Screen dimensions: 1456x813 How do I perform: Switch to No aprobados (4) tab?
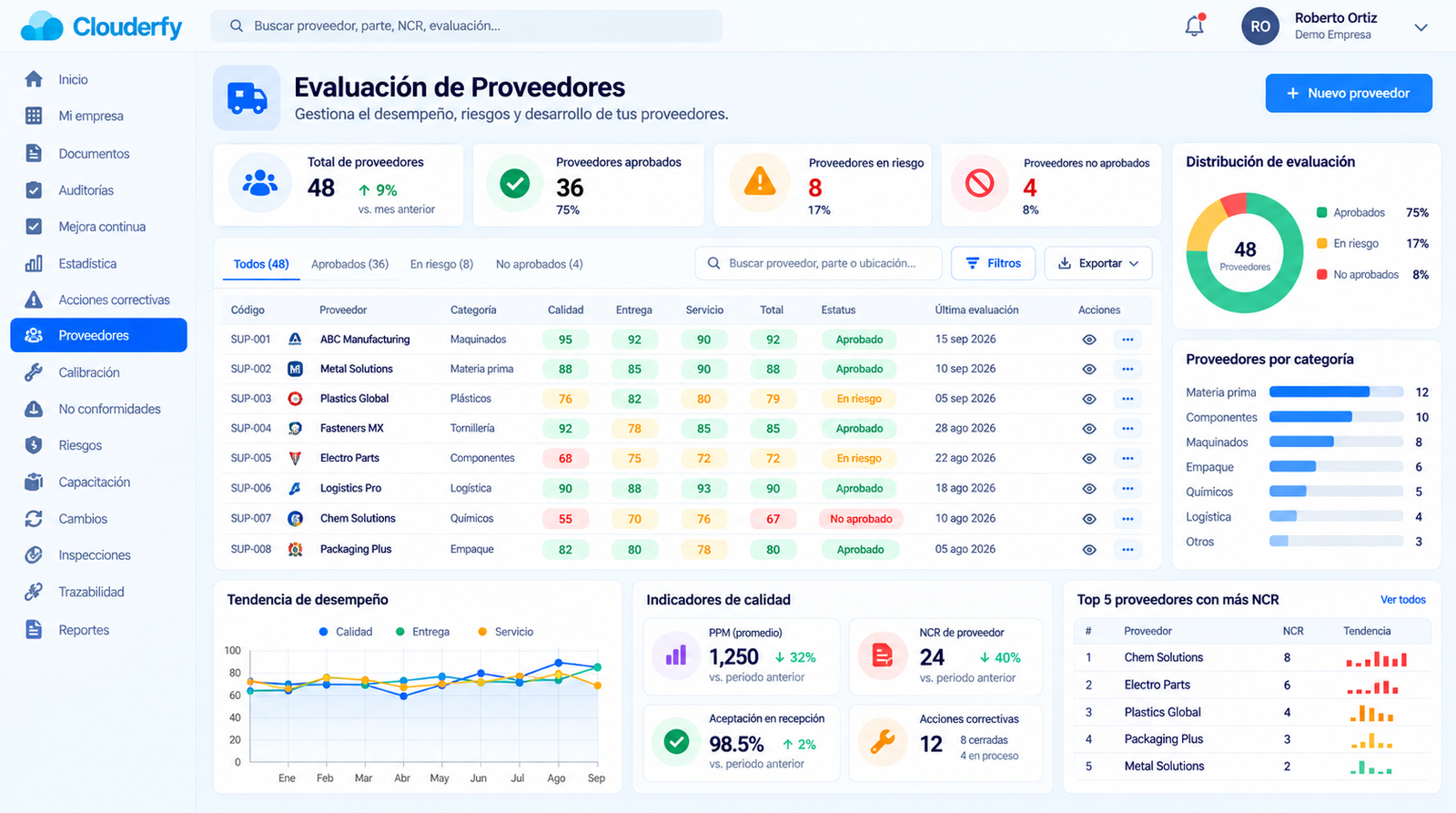[540, 264]
